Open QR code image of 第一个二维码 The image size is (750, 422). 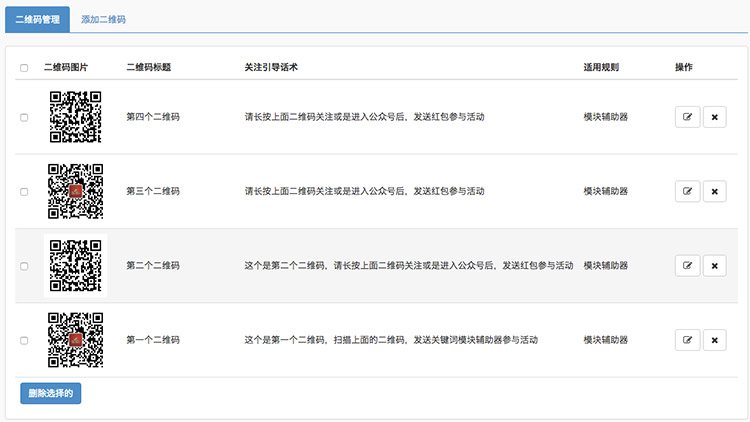[x=76, y=340]
